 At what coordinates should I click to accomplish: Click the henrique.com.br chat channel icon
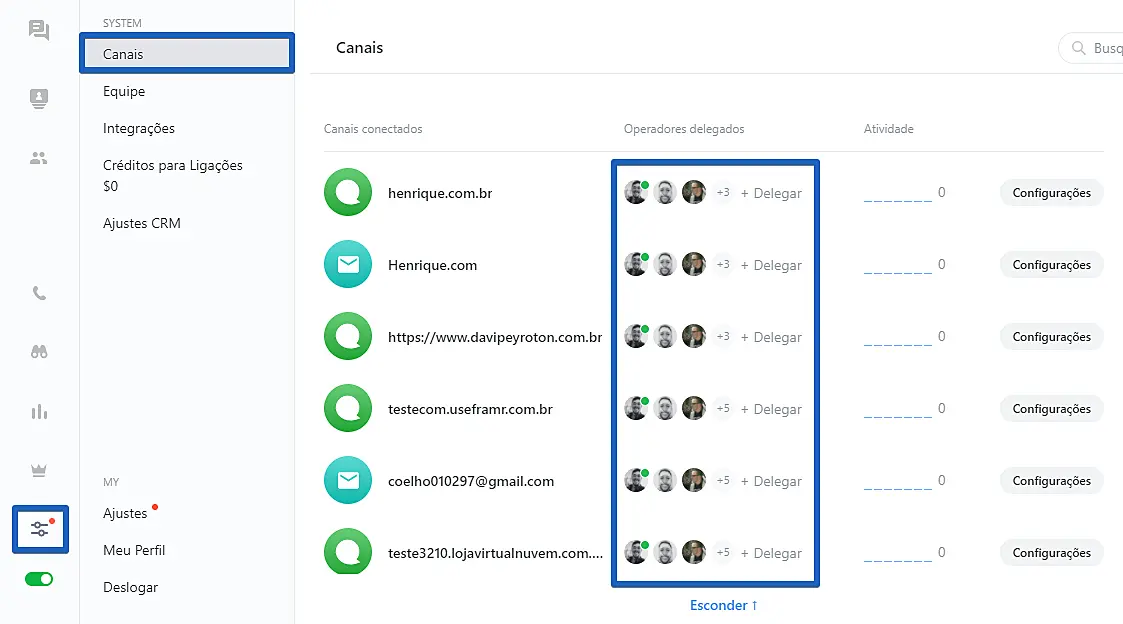(348, 192)
